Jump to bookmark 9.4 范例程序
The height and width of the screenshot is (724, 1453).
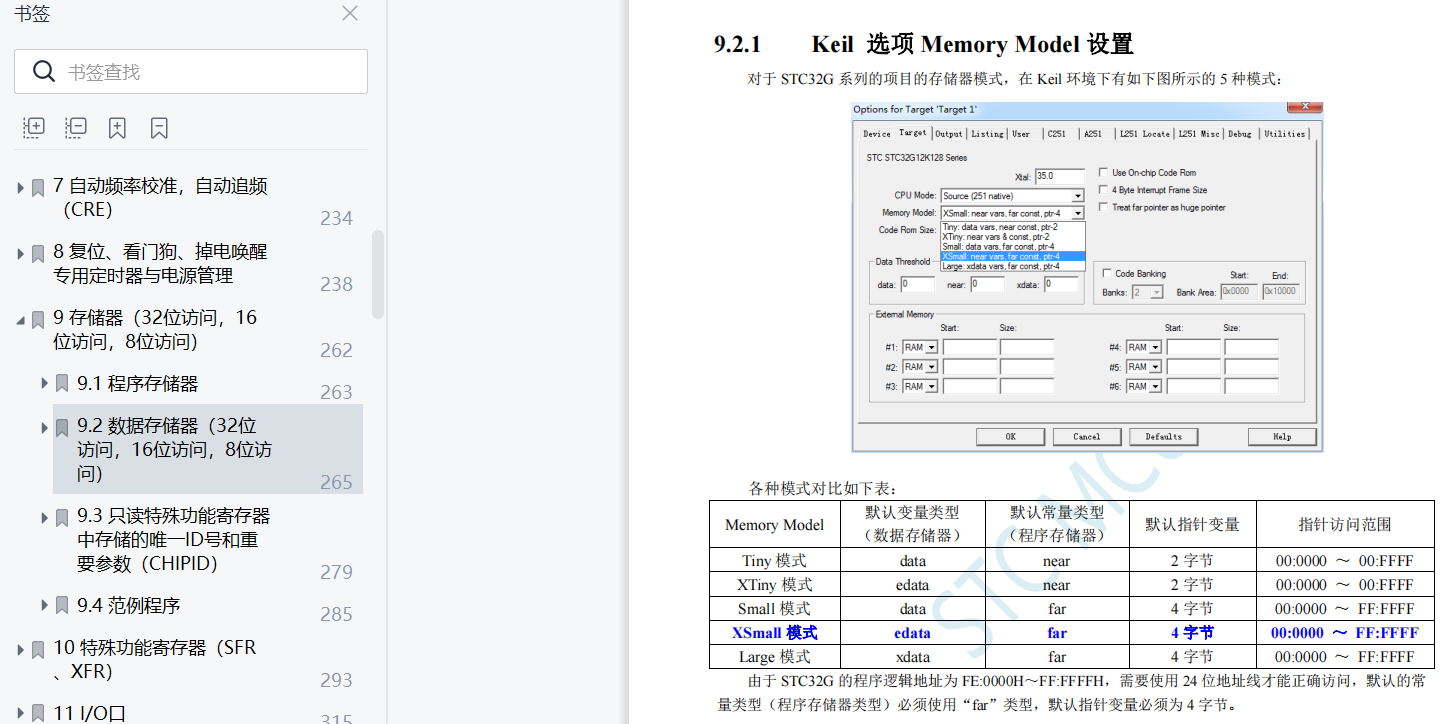[128, 605]
